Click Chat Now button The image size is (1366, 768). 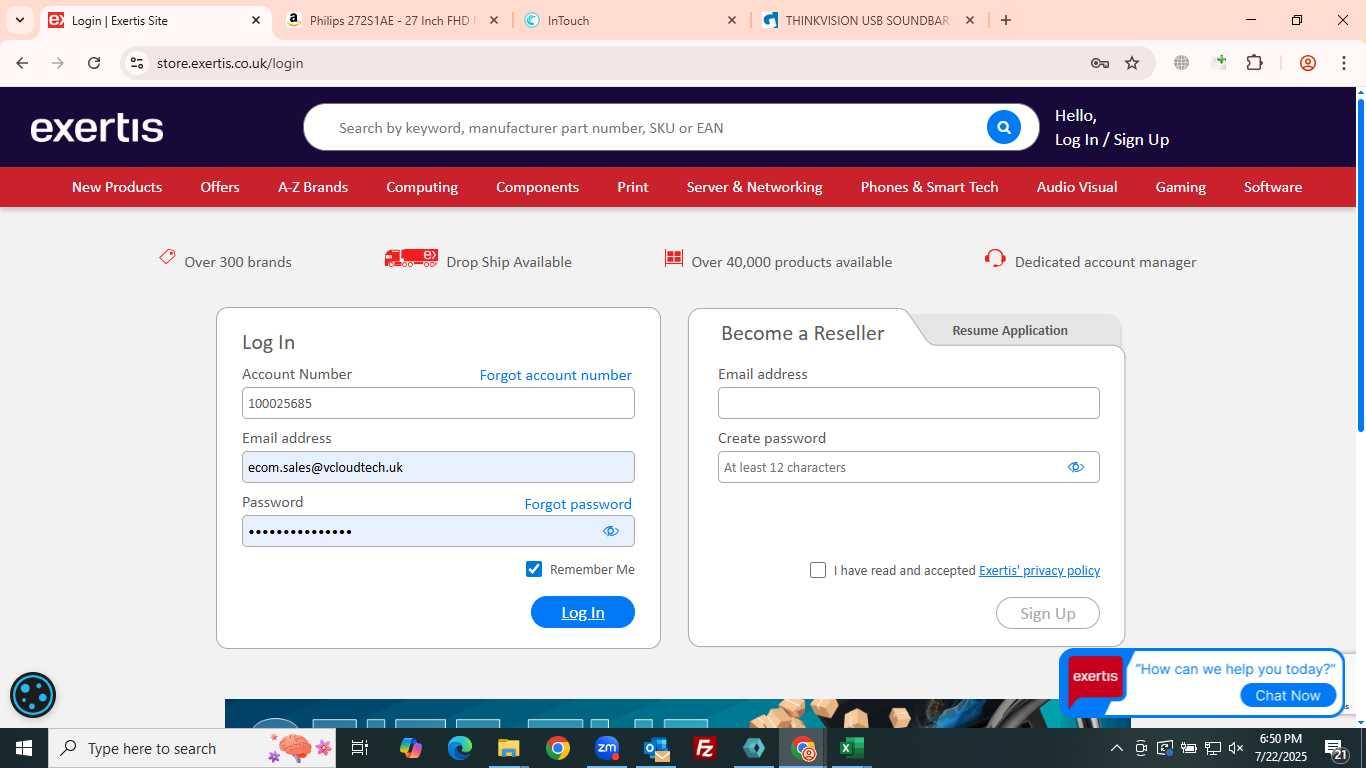point(1288,695)
